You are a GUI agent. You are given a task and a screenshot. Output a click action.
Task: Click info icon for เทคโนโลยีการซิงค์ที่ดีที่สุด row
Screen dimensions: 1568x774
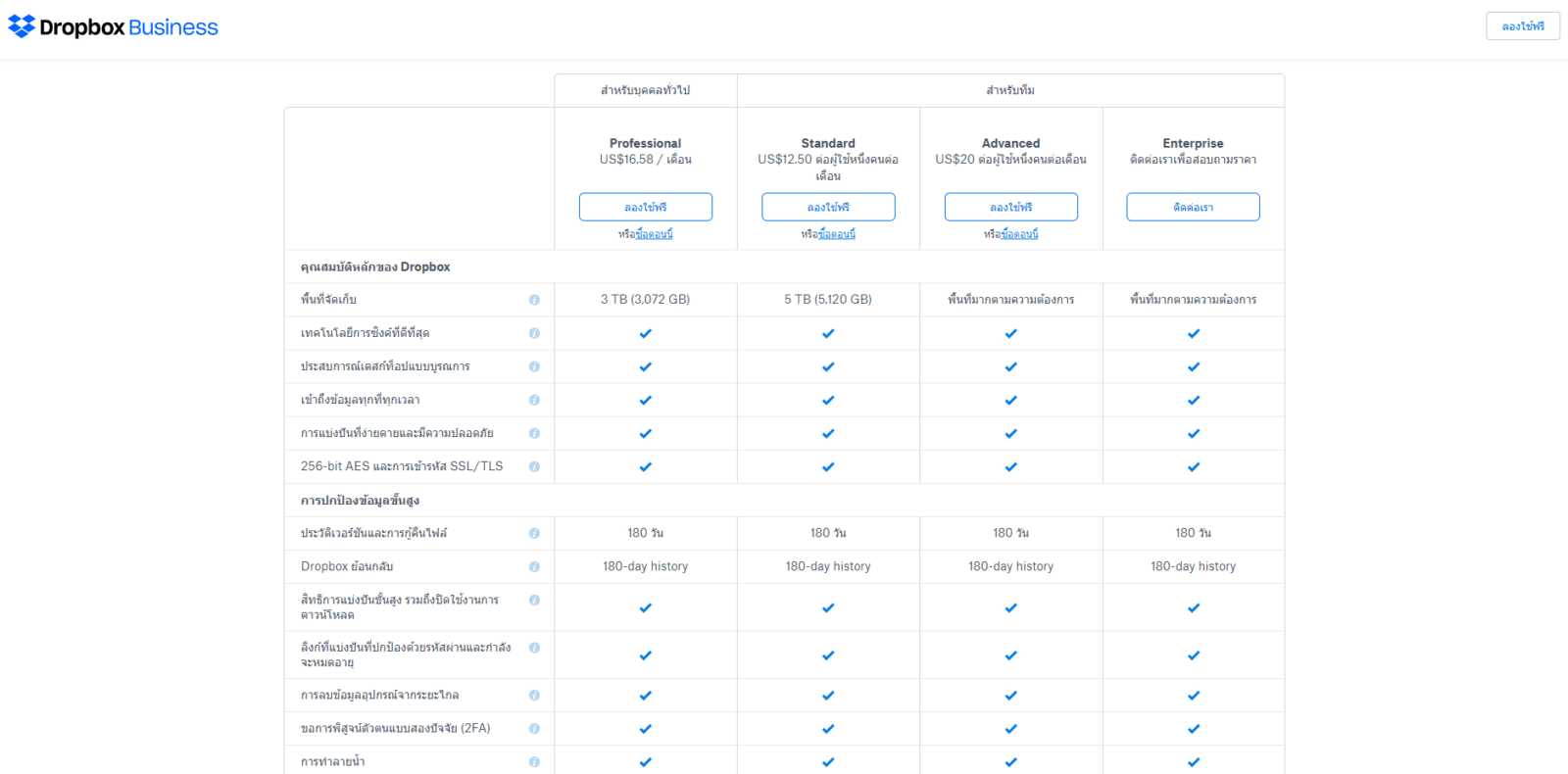click(534, 333)
